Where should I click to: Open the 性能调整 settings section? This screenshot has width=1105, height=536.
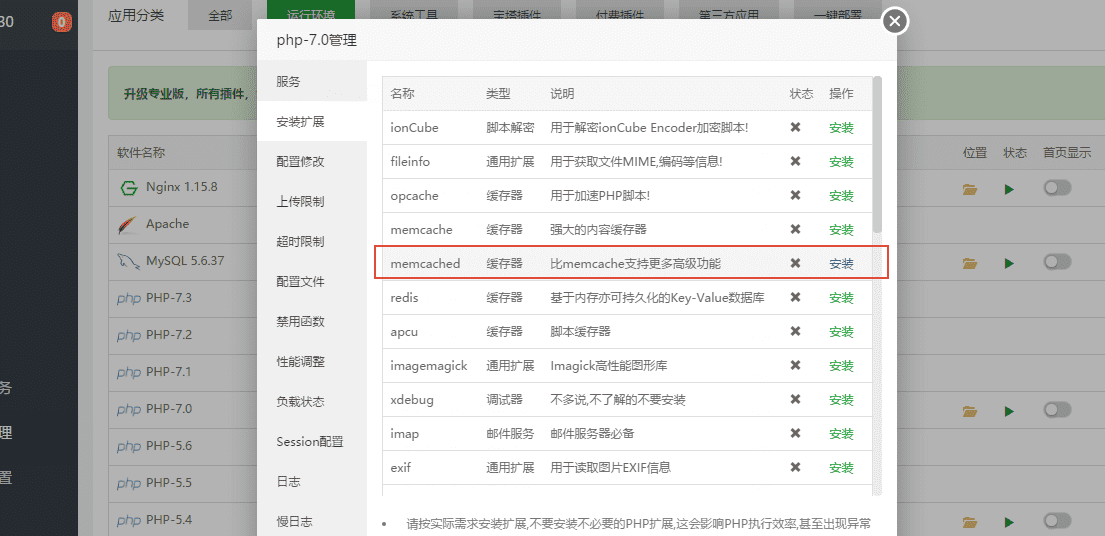pyautogui.click(x=300, y=361)
